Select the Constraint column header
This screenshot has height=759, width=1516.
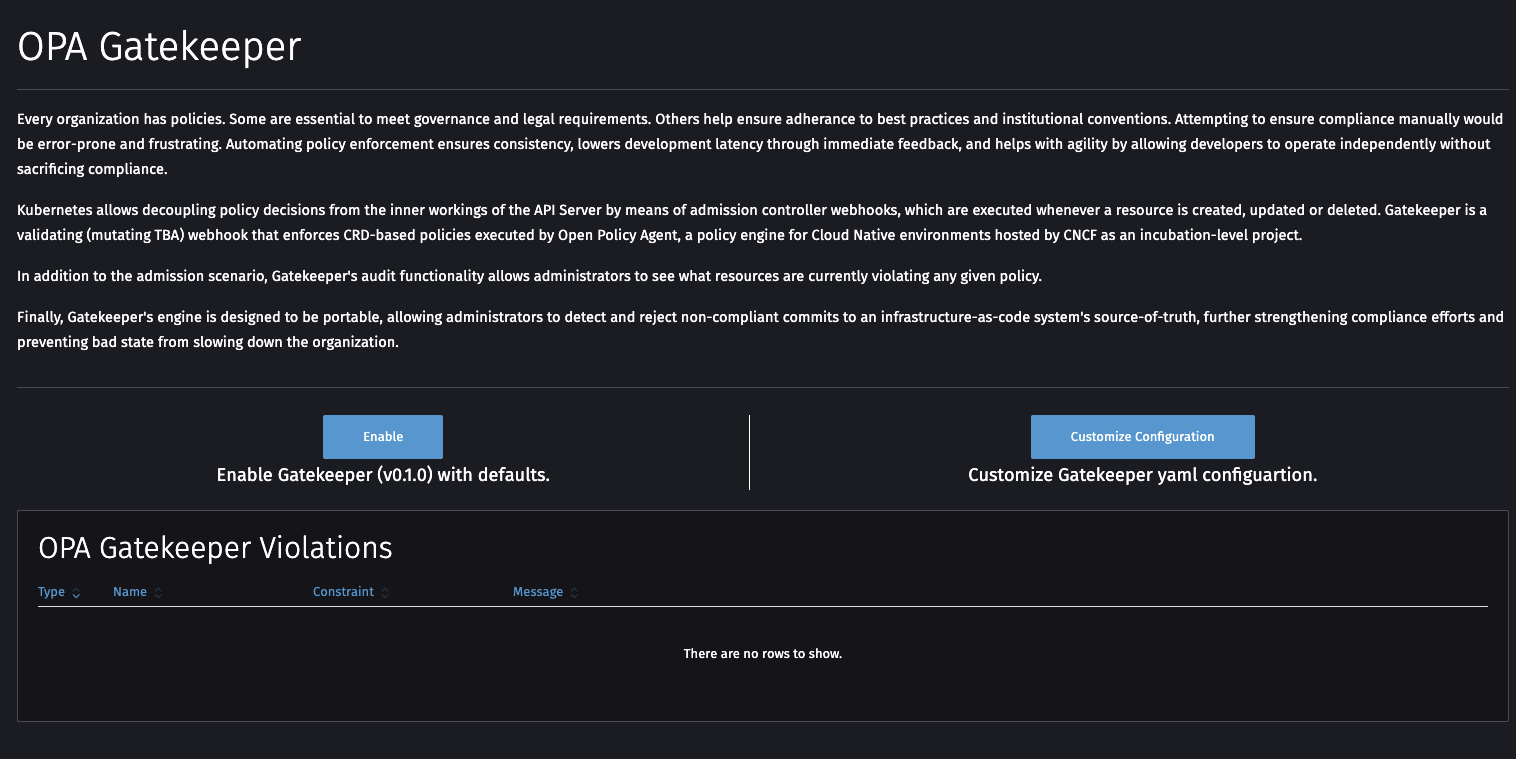pos(341,591)
